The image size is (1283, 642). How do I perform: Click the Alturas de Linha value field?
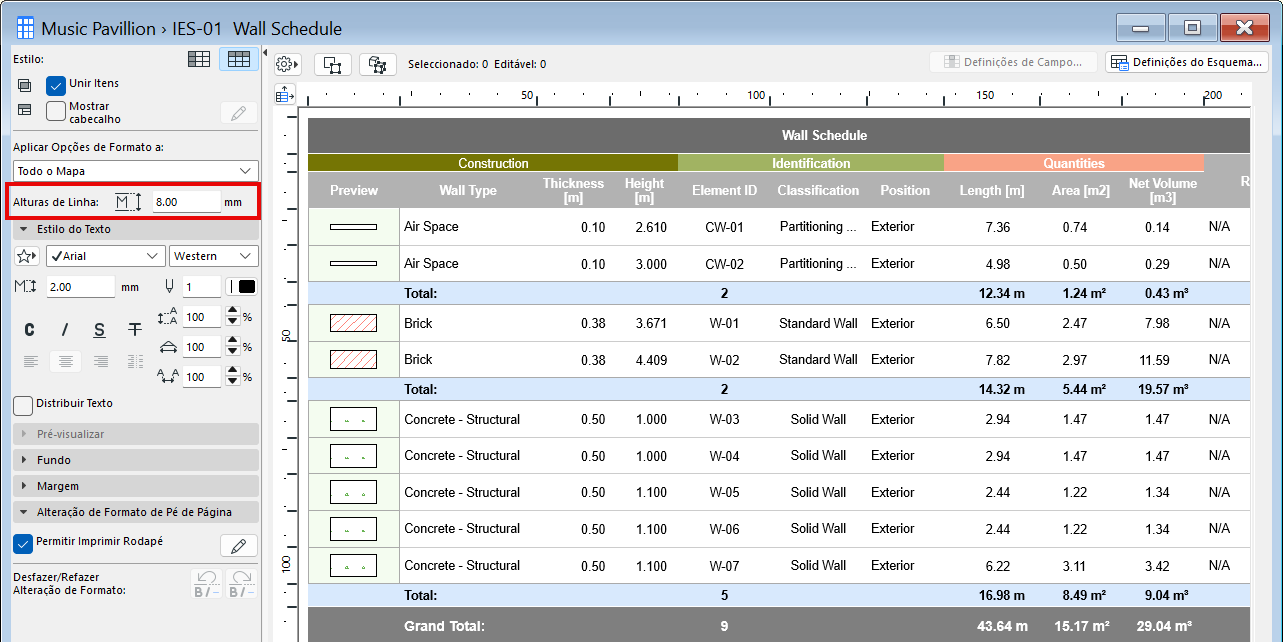tap(186, 202)
